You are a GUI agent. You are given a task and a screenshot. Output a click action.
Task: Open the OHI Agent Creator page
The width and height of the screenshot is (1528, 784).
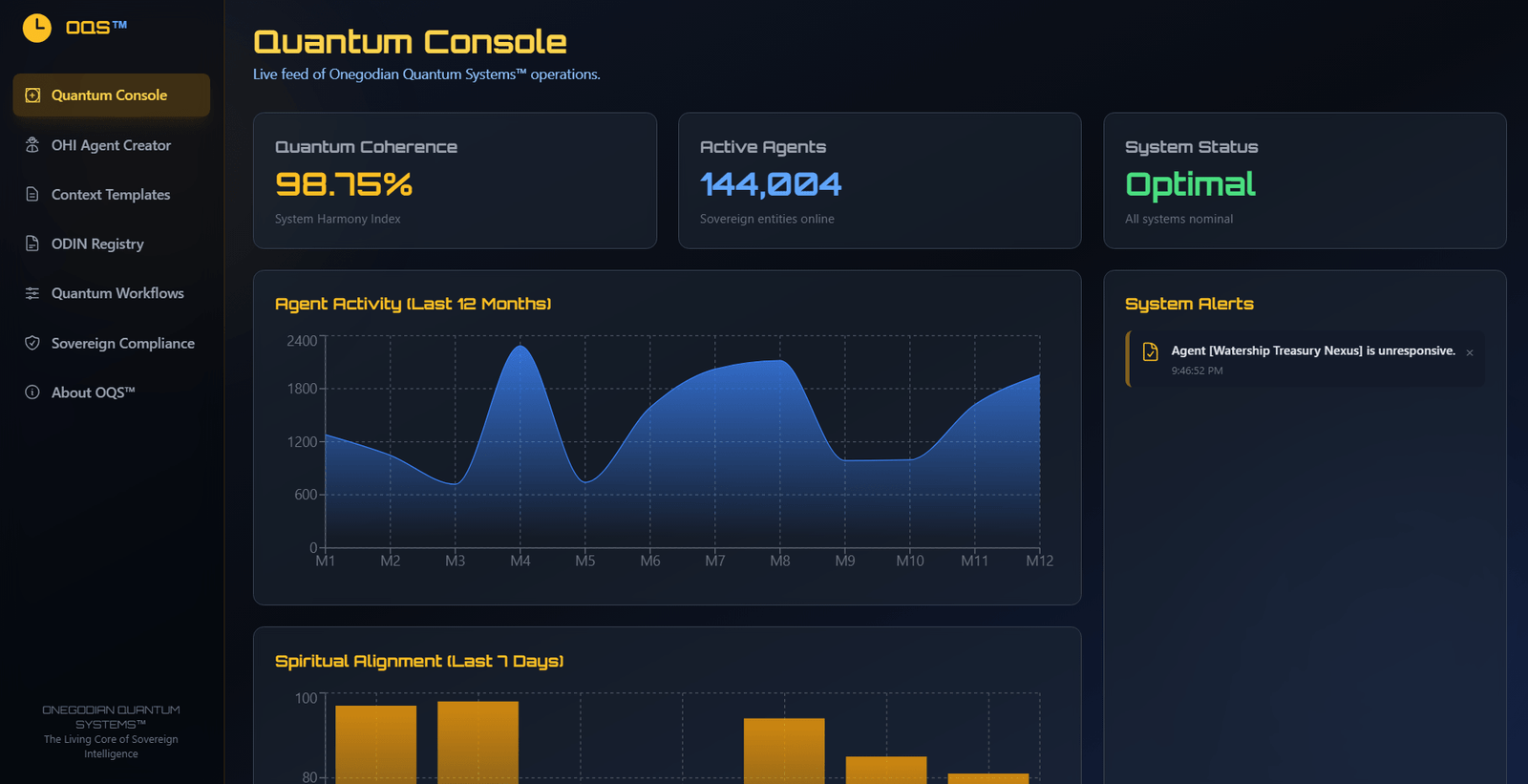click(x=111, y=145)
